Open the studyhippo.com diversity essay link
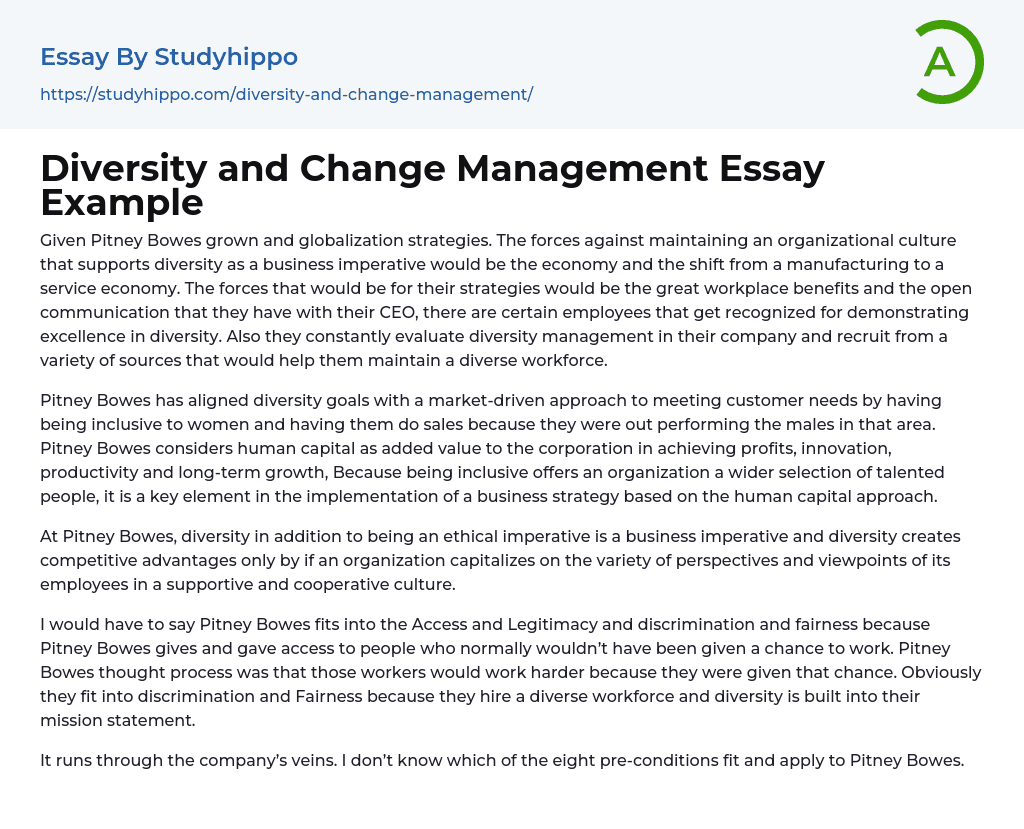Viewport: 1024px width, 829px height. (286, 94)
